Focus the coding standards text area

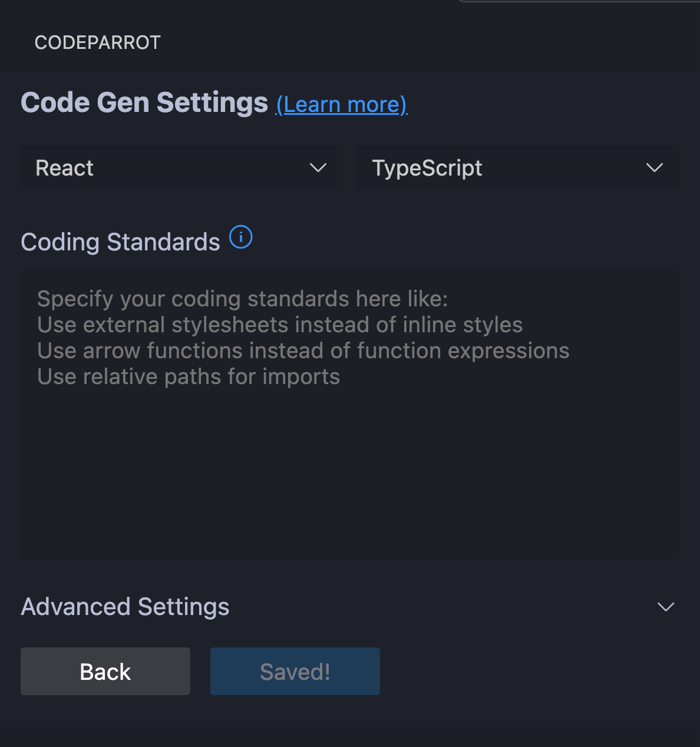point(350,414)
